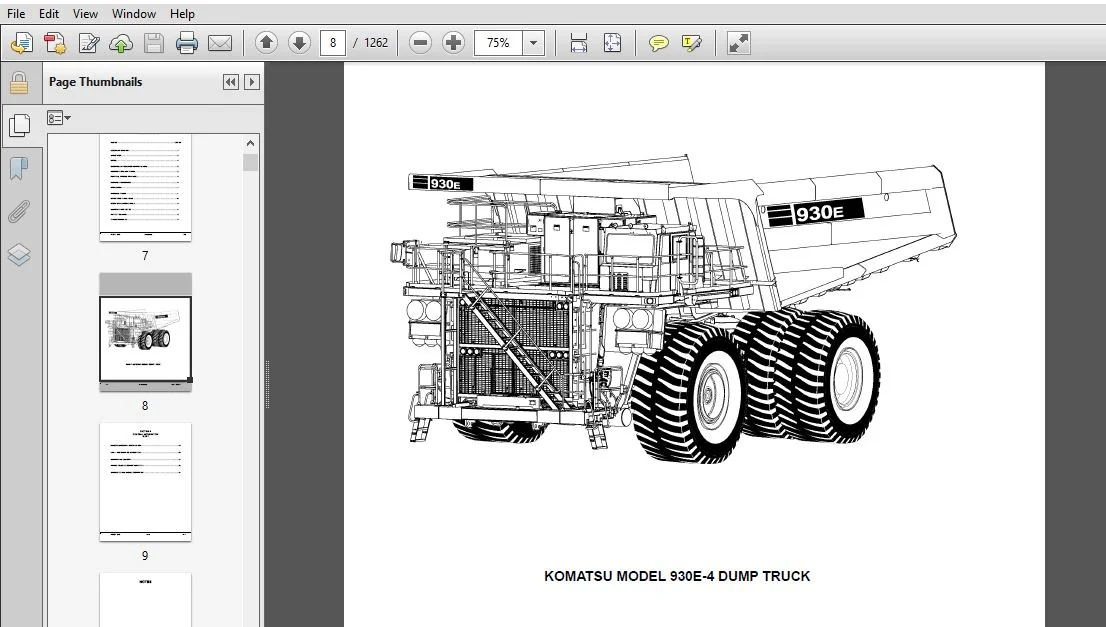
Task: Print the document with printer icon
Action: tap(187, 43)
